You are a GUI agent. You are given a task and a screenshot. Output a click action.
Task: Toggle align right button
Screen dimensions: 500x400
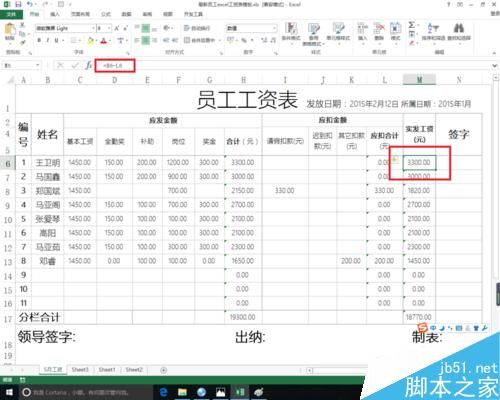click(x=154, y=40)
